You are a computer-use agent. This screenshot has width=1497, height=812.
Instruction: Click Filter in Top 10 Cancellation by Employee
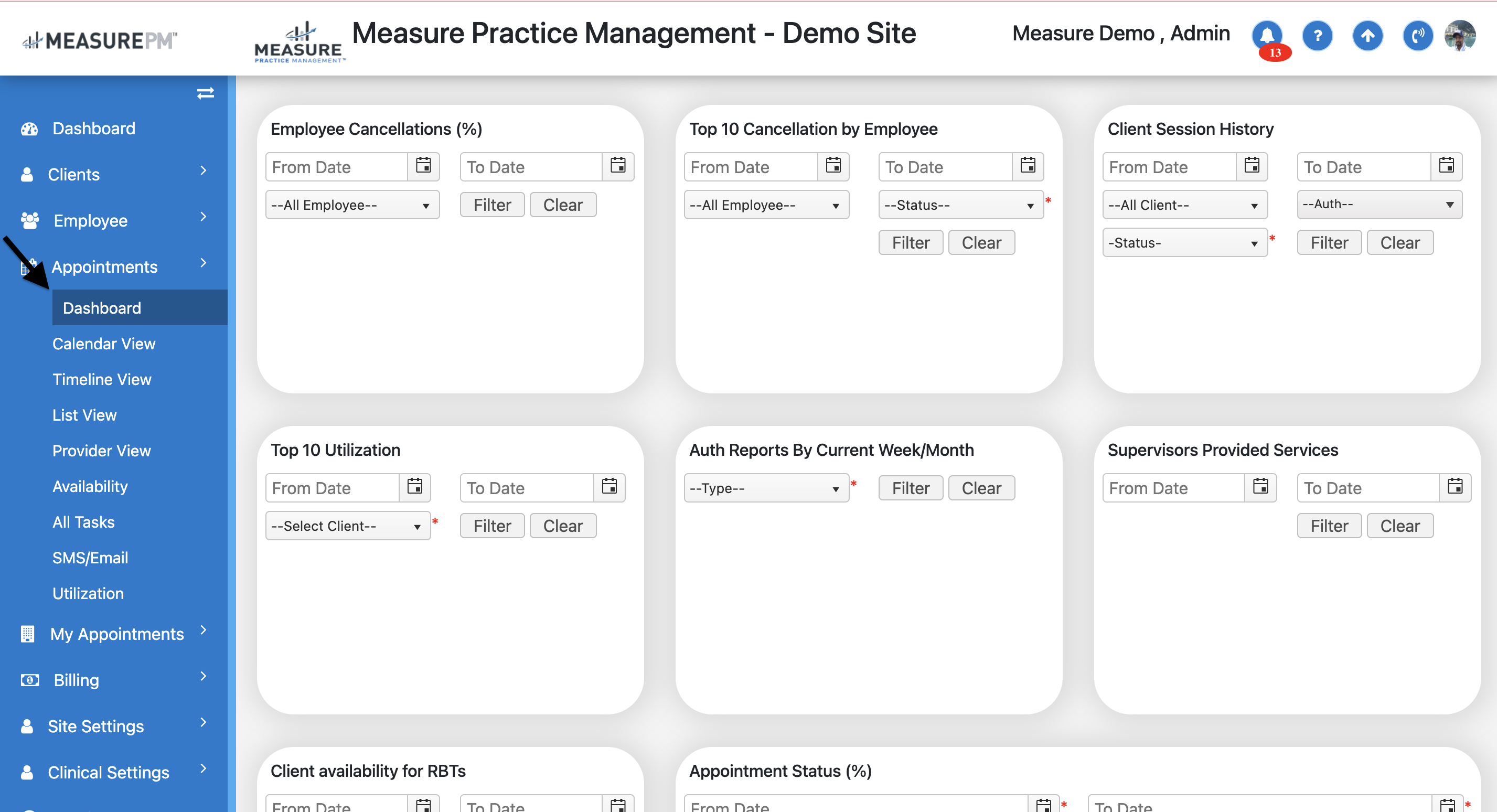pyautogui.click(x=910, y=243)
